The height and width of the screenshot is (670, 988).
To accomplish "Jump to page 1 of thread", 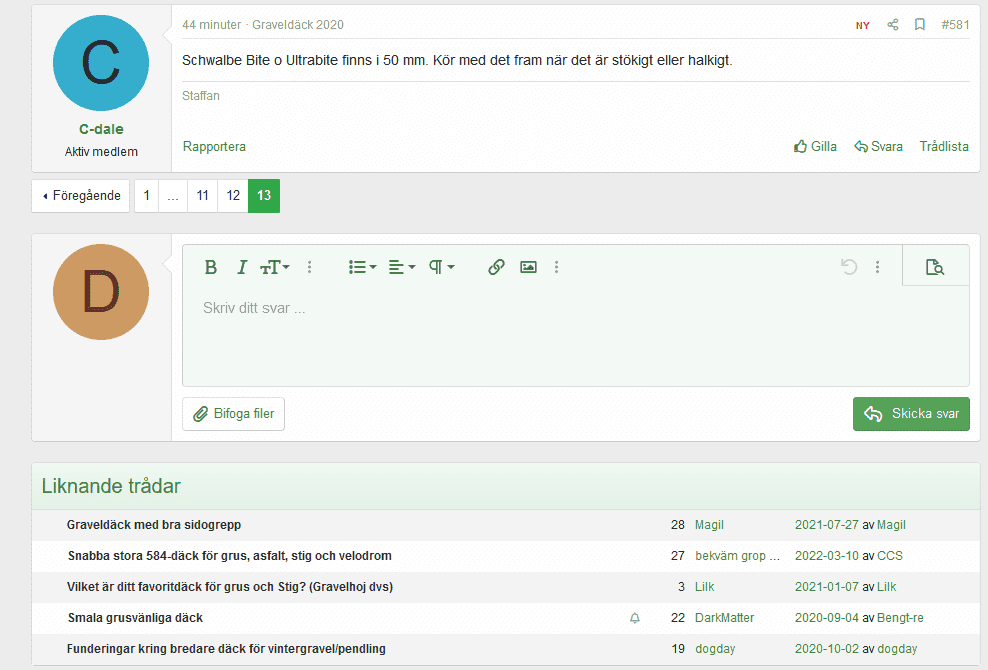I will click(x=147, y=196).
